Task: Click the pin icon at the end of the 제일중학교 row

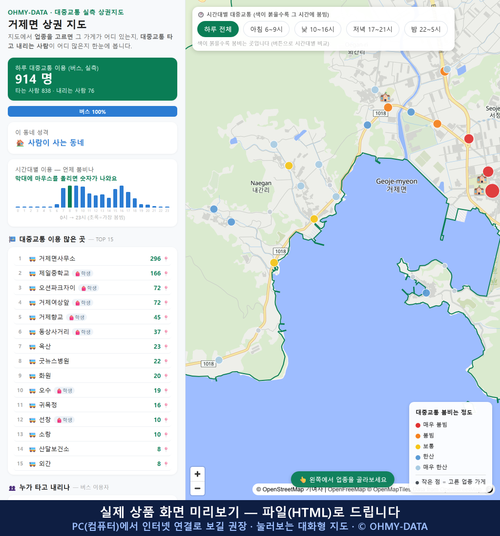Action: (x=166, y=273)
